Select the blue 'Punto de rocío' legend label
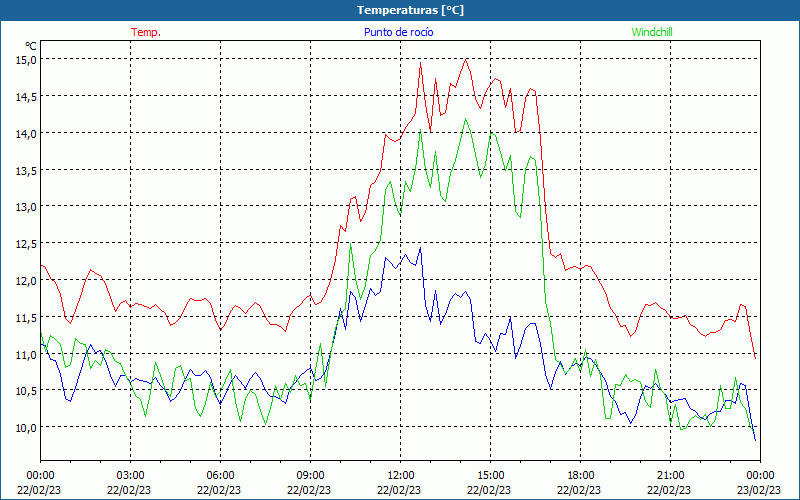This screenshot has width=800, height=500. coord(398,32)
